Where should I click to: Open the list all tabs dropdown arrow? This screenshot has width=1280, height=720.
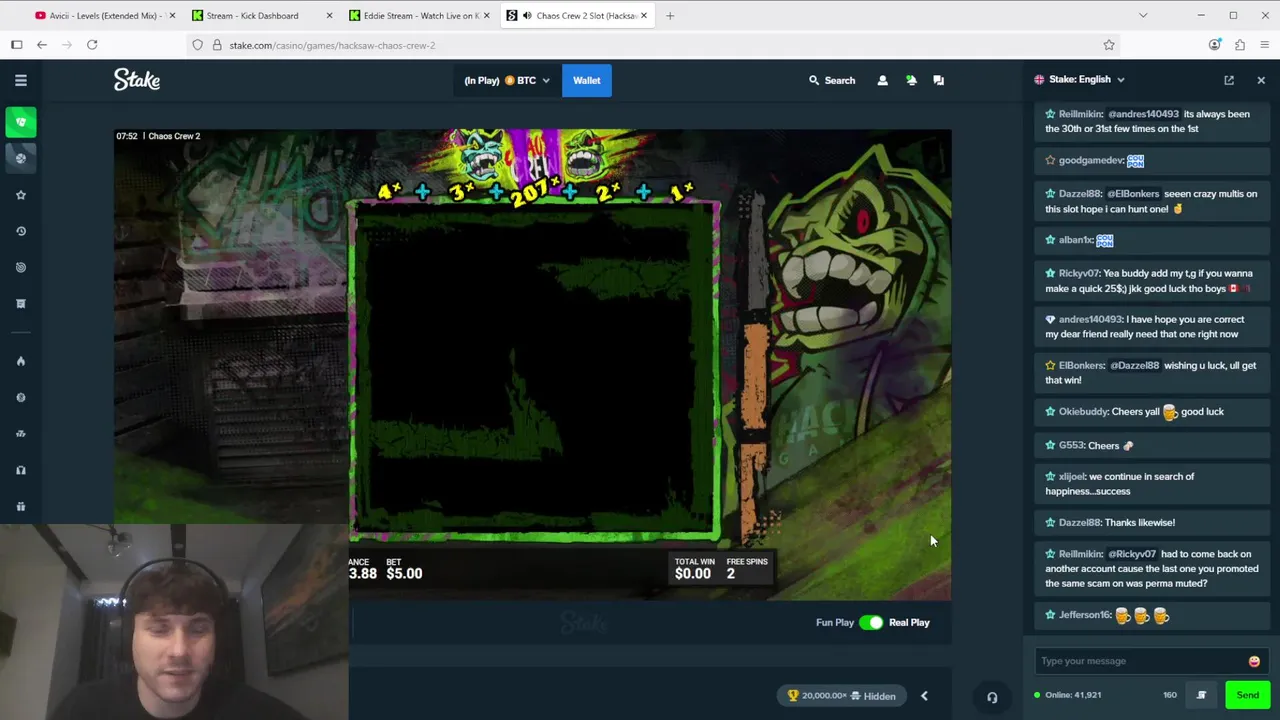coord(1143,16)
